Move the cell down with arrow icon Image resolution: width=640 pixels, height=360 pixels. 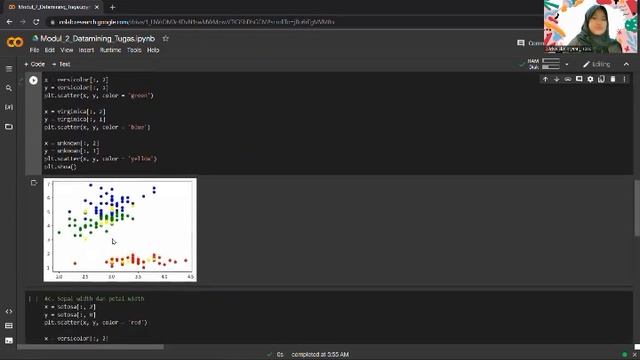coord(556,79)
